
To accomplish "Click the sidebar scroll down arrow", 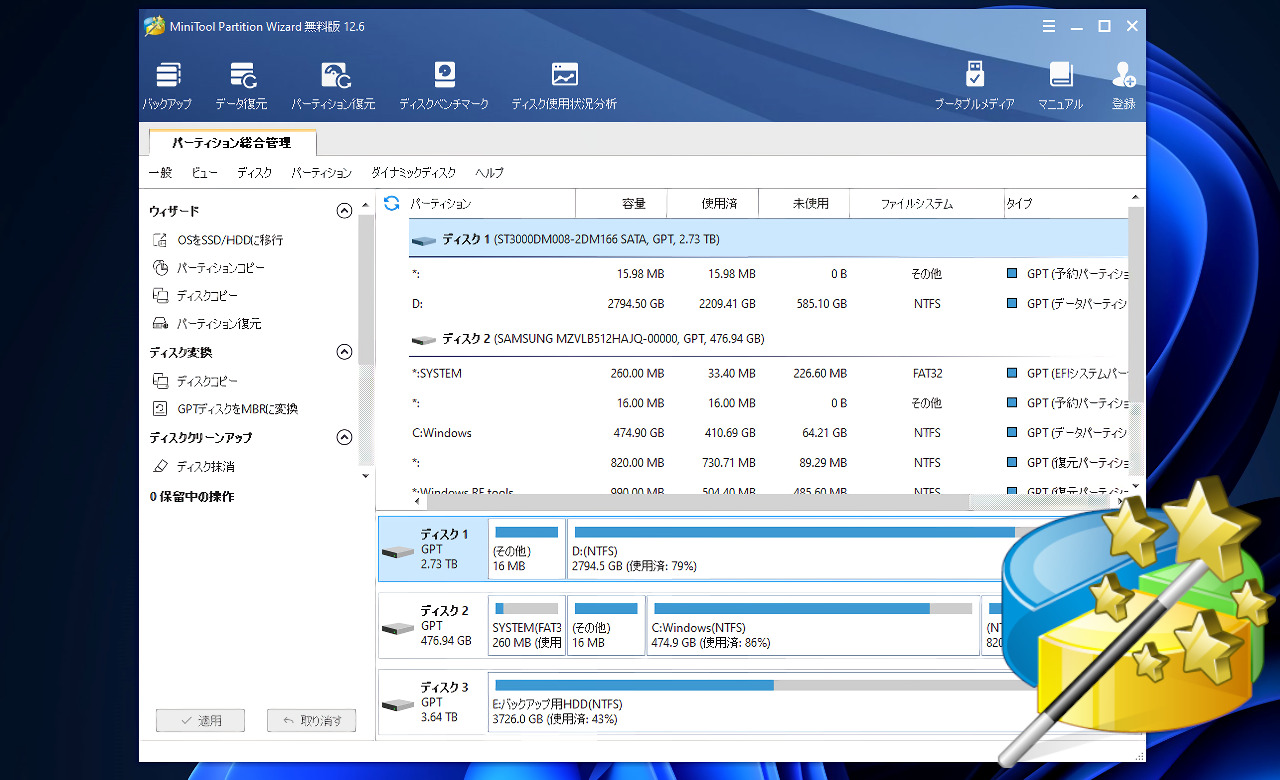I will tap(365, 476).
